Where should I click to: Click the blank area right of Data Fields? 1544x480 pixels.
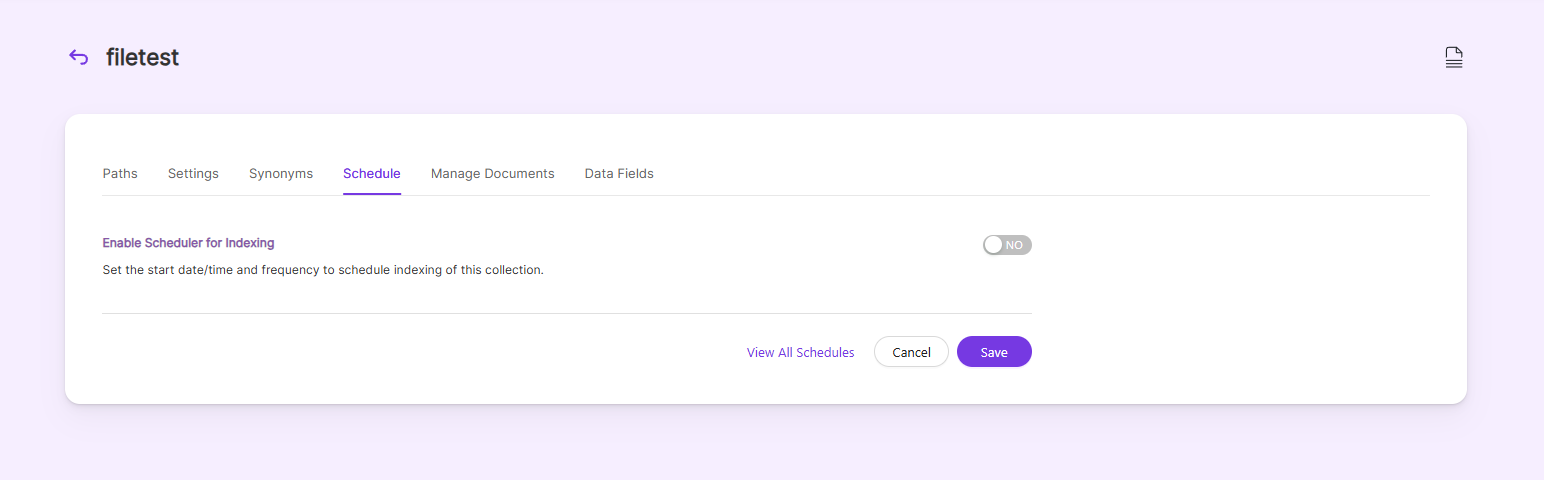coord(1040,173)
